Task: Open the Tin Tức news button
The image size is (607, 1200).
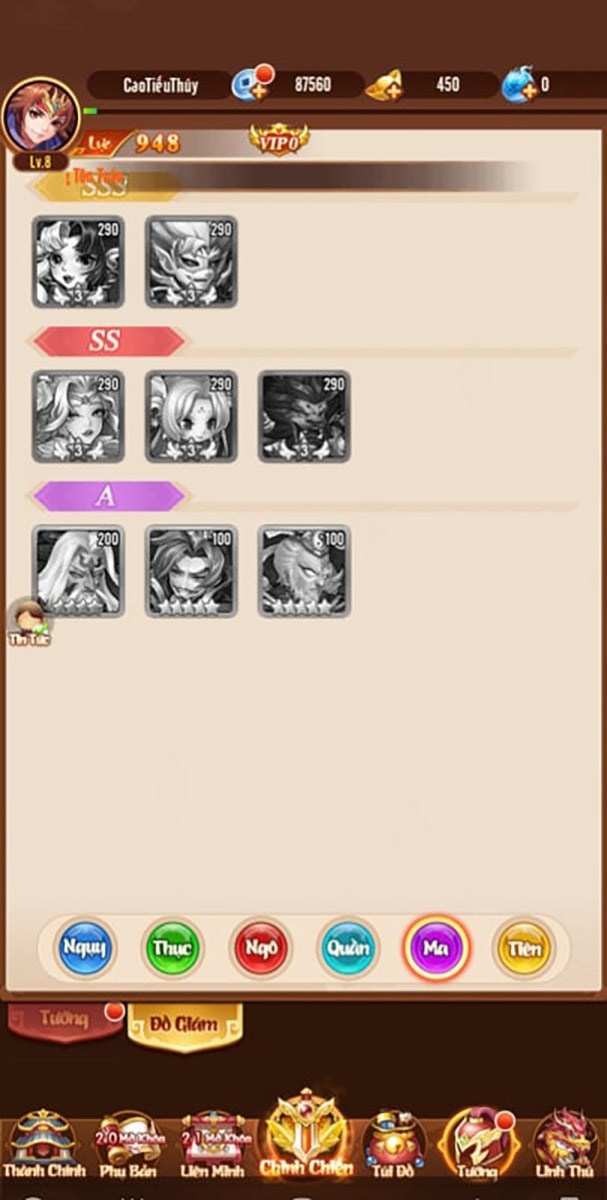Action: (29, 624)
